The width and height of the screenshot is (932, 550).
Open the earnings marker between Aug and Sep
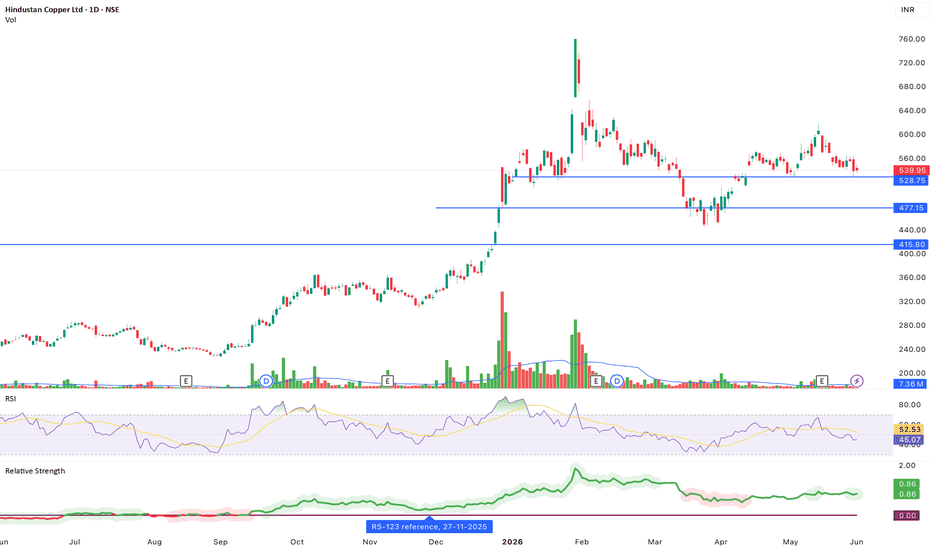pyautogui.click(x=186, y=381)
